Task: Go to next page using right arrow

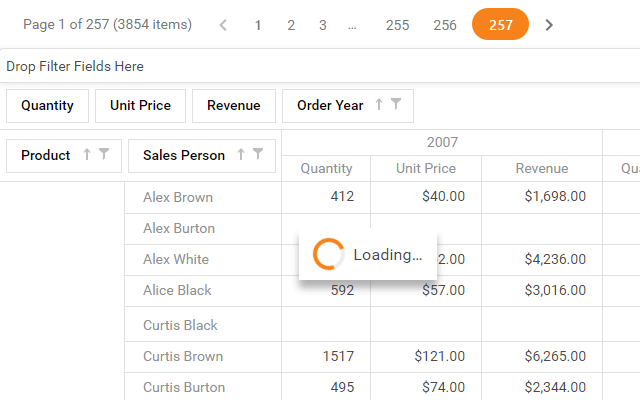Action: (x=549, y=25)
